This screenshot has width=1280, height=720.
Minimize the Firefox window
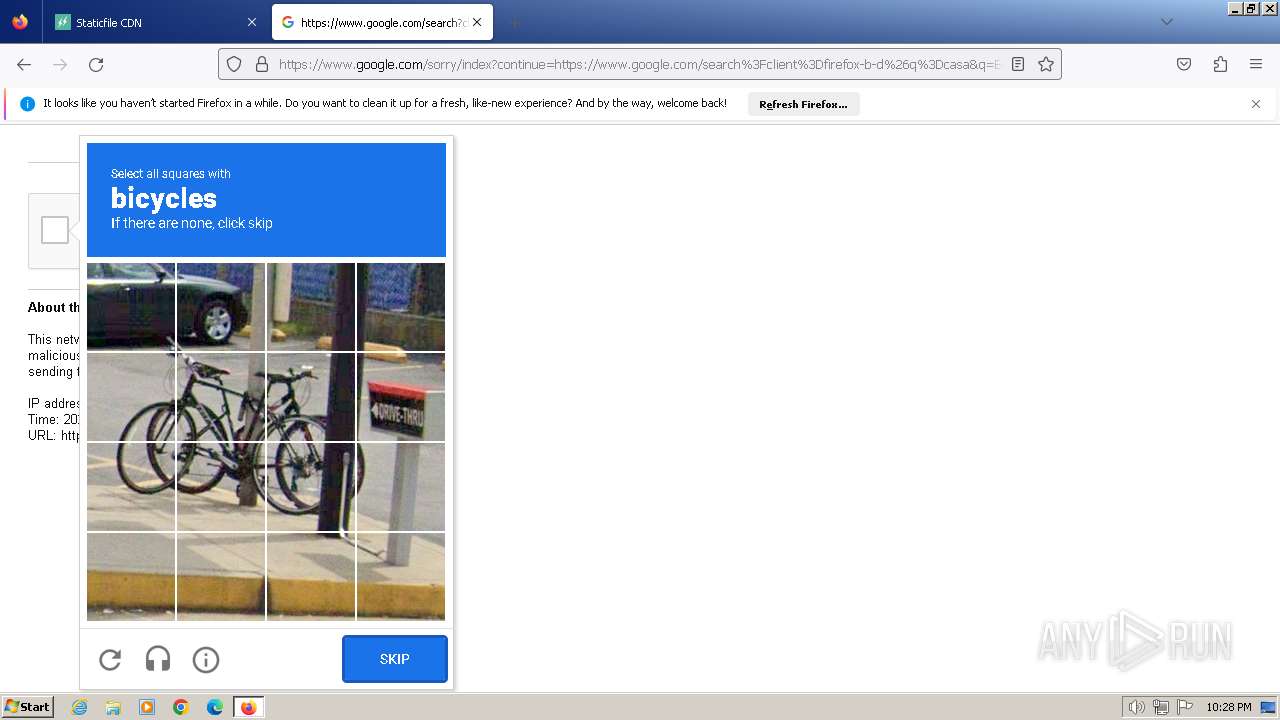pyautogui.click(x=1236, y=8)
